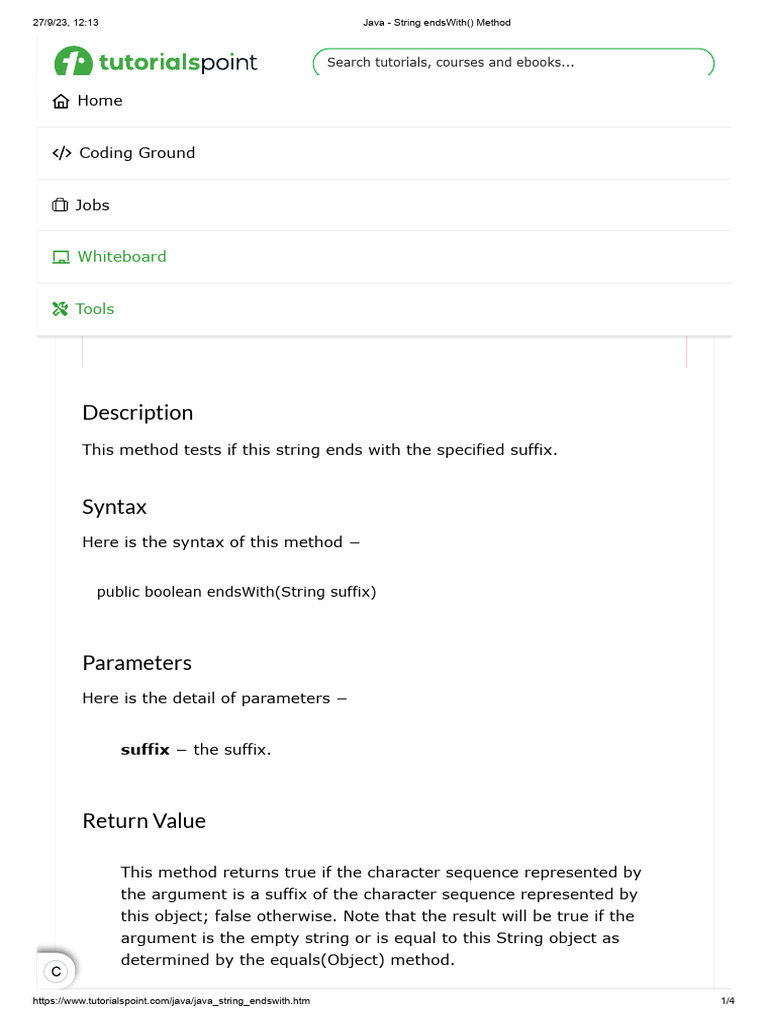Click the Tools wrench icon
Viewport: 768px width, 1024px height.
60,309
